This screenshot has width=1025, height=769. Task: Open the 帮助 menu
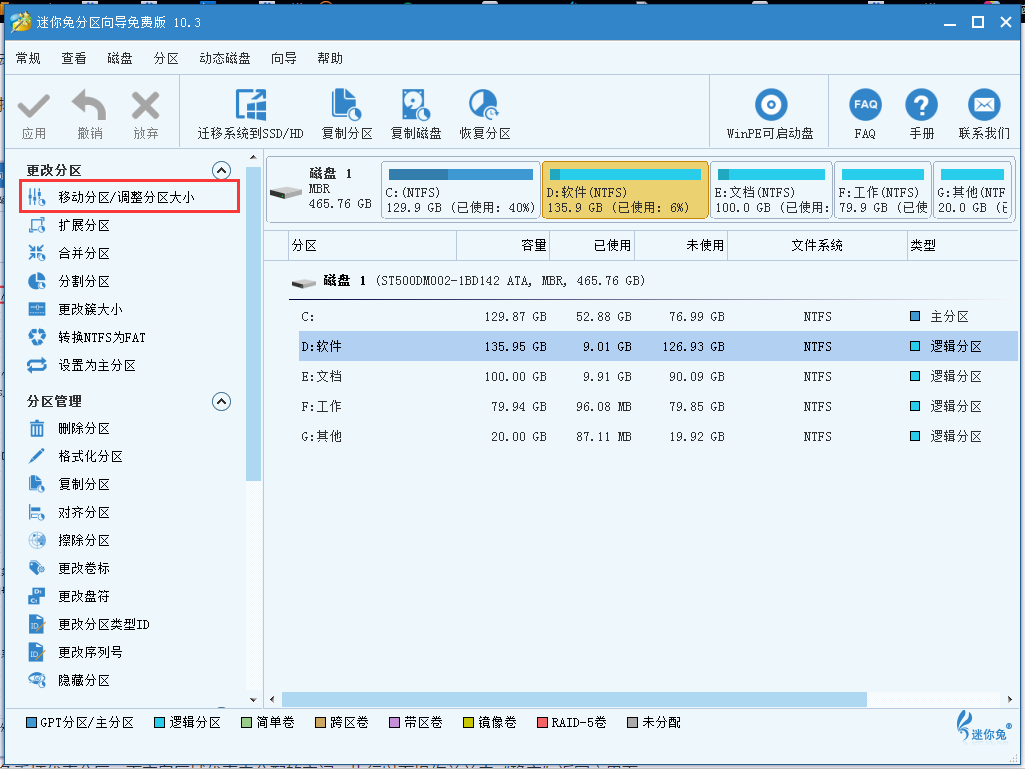point(330,58)
